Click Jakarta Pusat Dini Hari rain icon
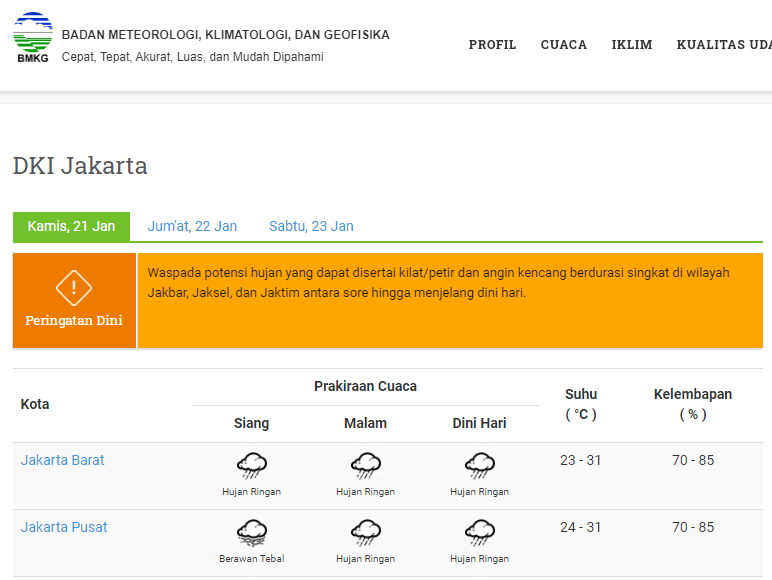 pyautogui.click(x=480, y=532)
